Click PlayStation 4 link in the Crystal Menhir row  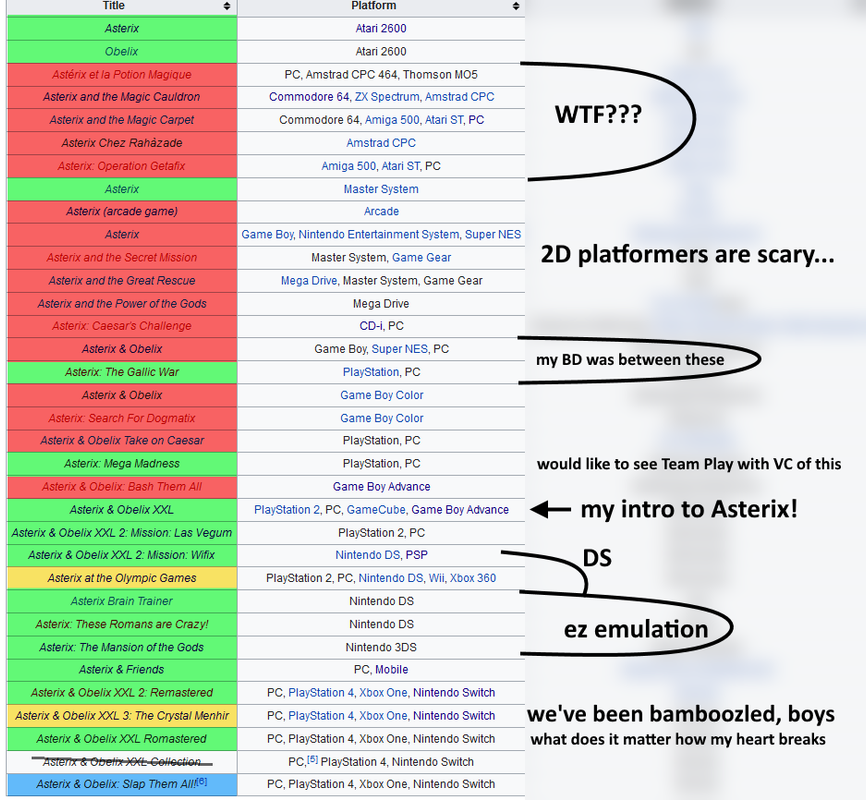(x=321, y=716)
